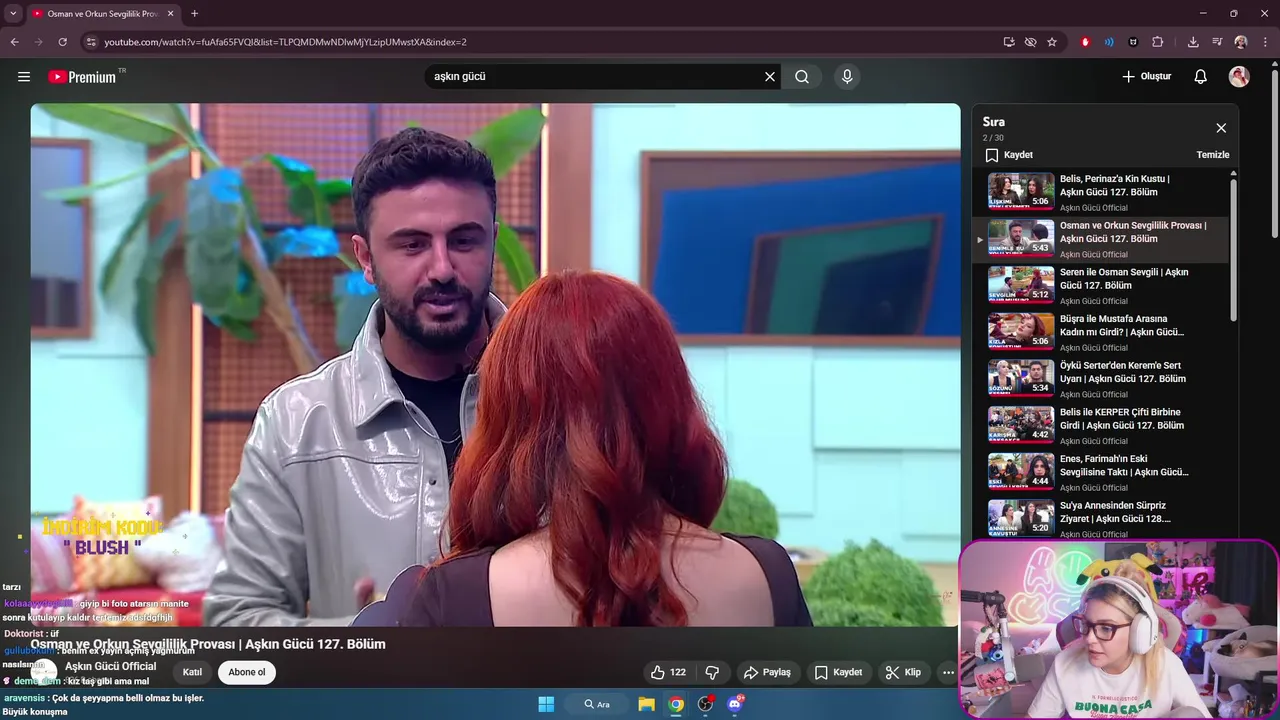Click main video player to pause
The image size is (1280, 720).
pyautogui.click(x=495, y=365)
